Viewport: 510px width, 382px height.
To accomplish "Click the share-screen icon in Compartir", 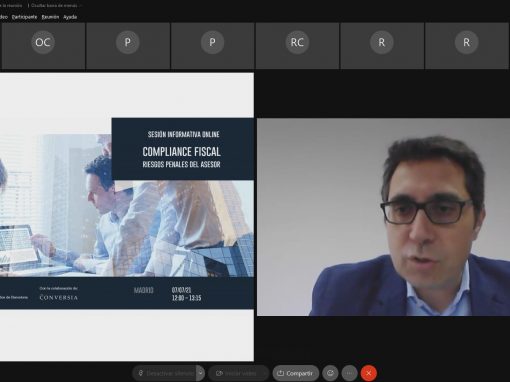I will [x=281, y=373].
